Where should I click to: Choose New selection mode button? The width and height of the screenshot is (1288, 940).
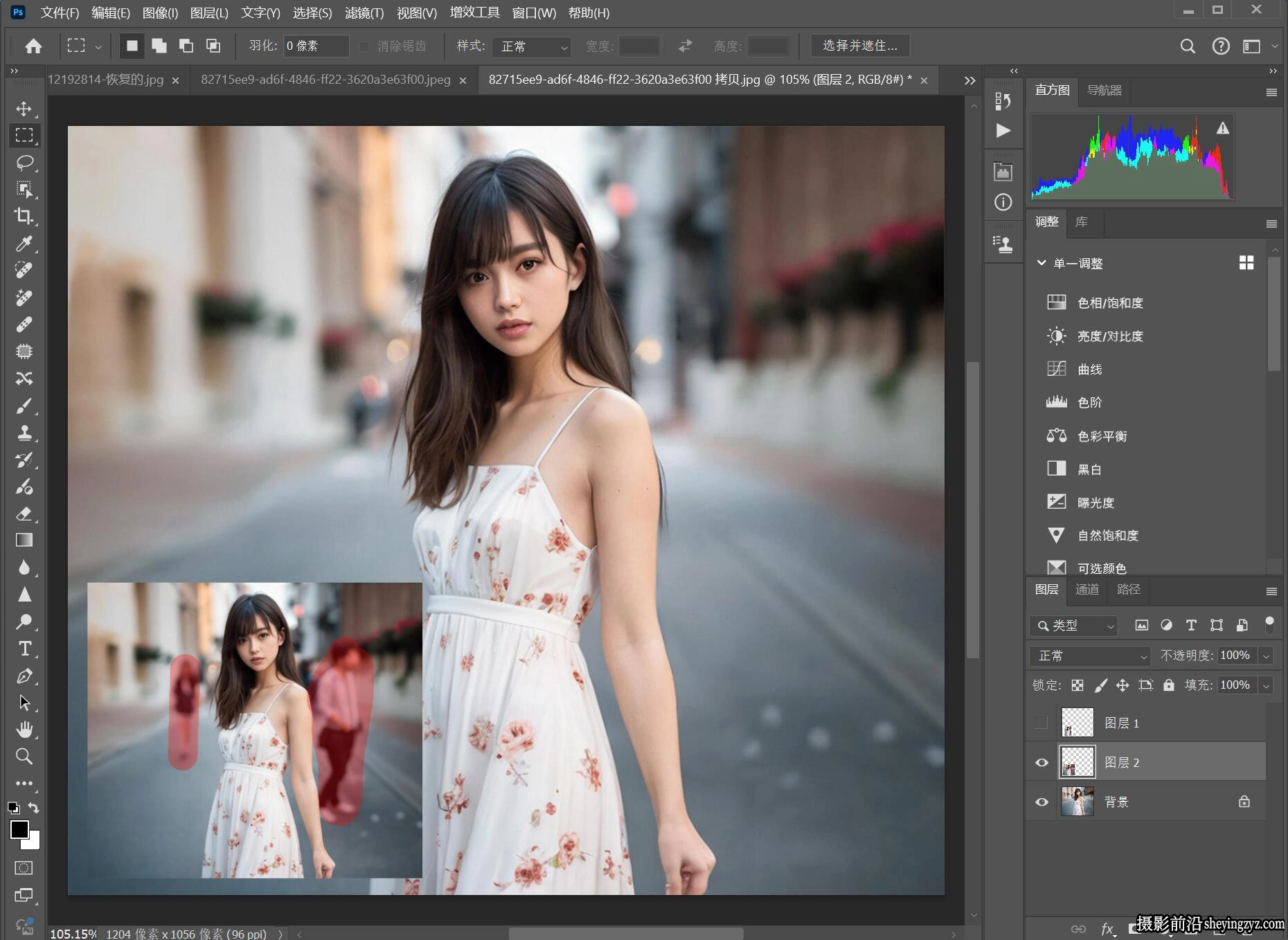pyautogui.click(x=132, y=46)
